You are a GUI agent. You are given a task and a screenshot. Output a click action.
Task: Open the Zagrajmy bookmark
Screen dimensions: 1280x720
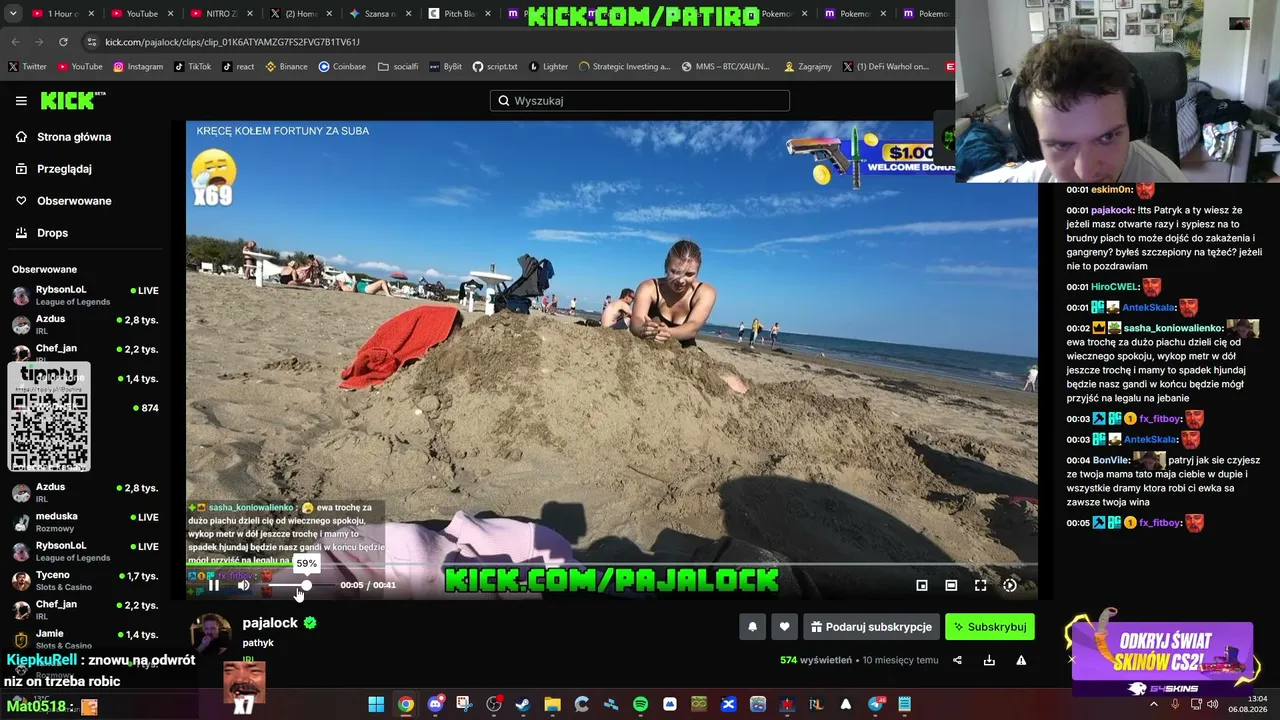pyautogui.click(x=808, y=67)
